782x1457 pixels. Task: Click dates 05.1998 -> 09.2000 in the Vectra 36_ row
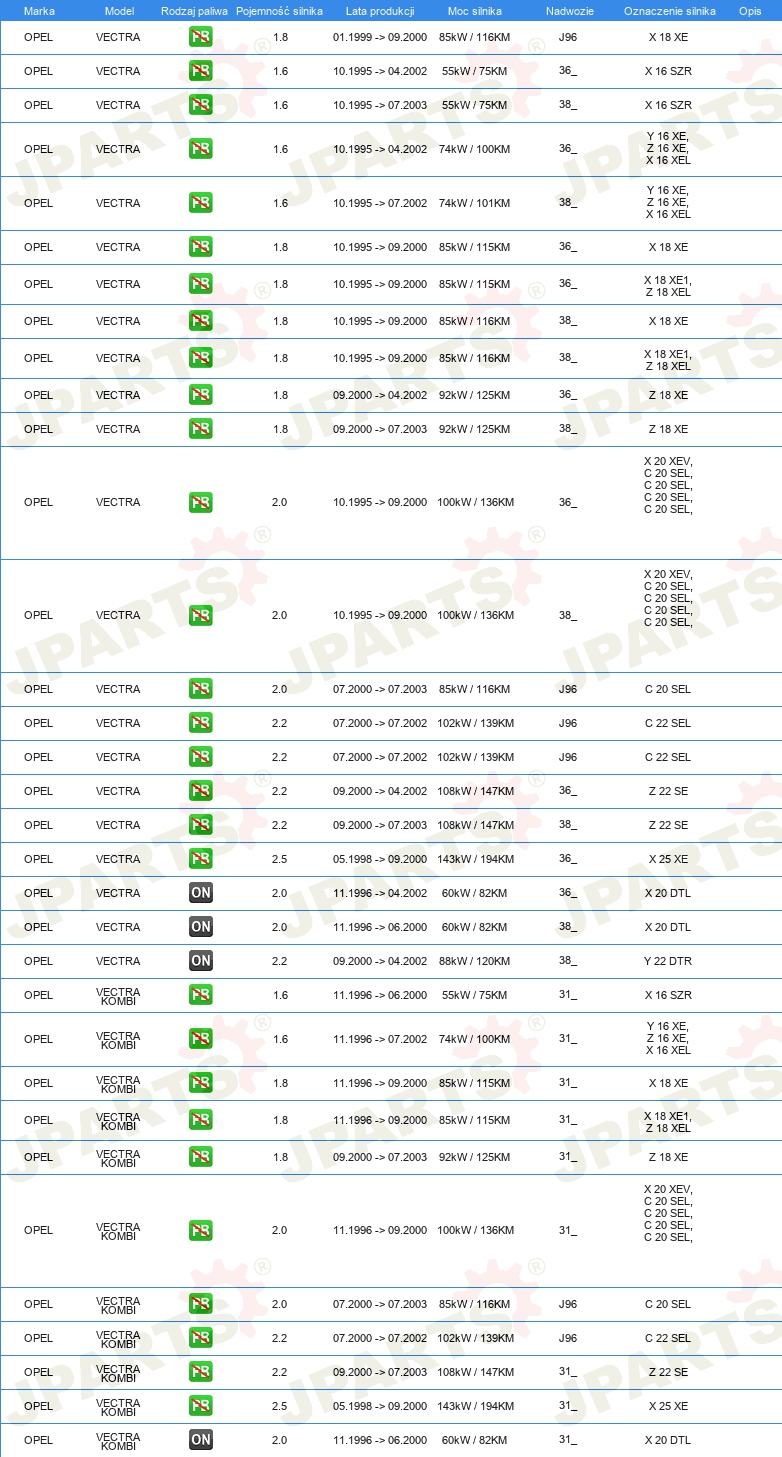[x=380, y=859]
